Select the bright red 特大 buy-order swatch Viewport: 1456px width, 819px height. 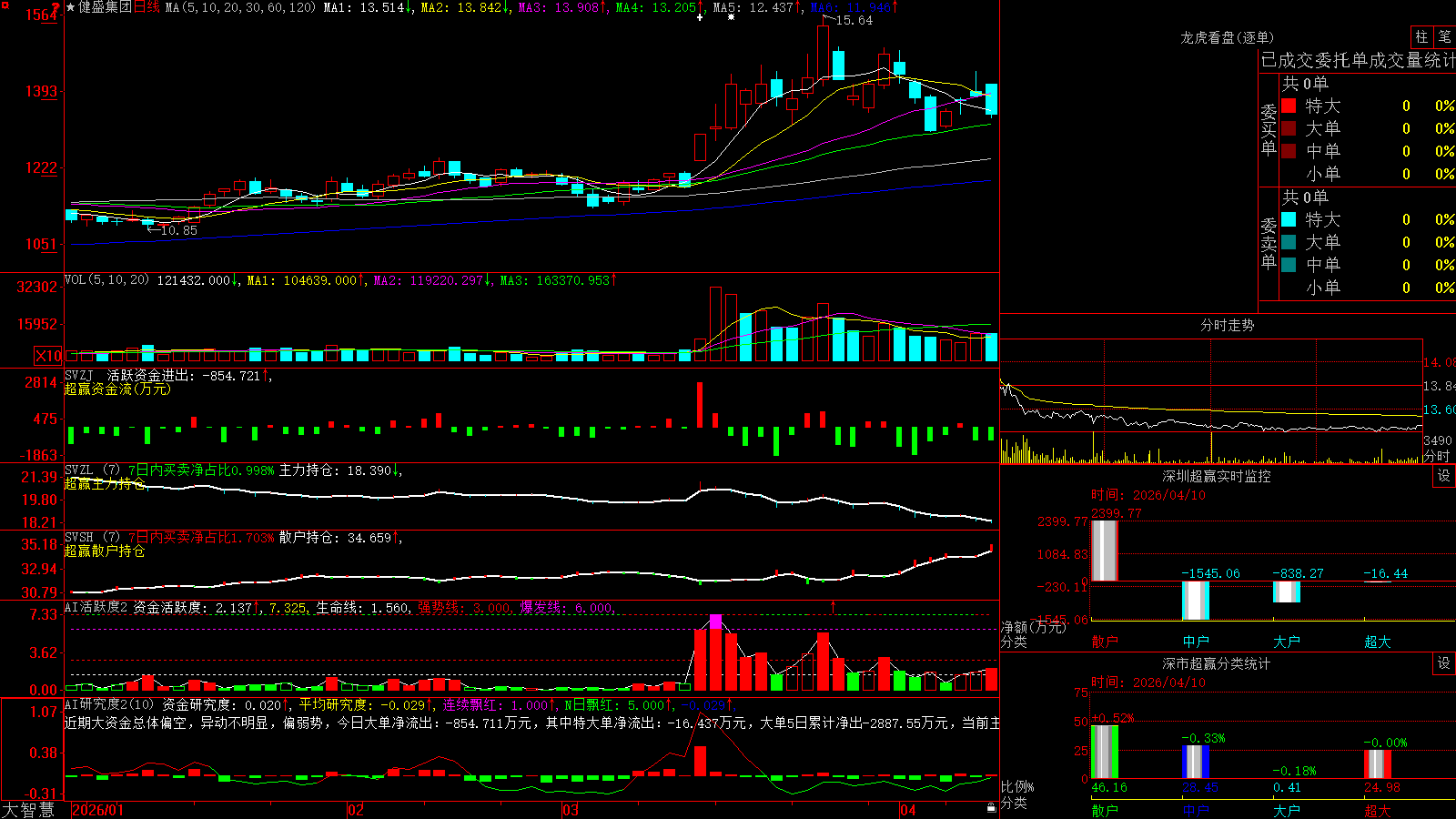pos(1289,106)
